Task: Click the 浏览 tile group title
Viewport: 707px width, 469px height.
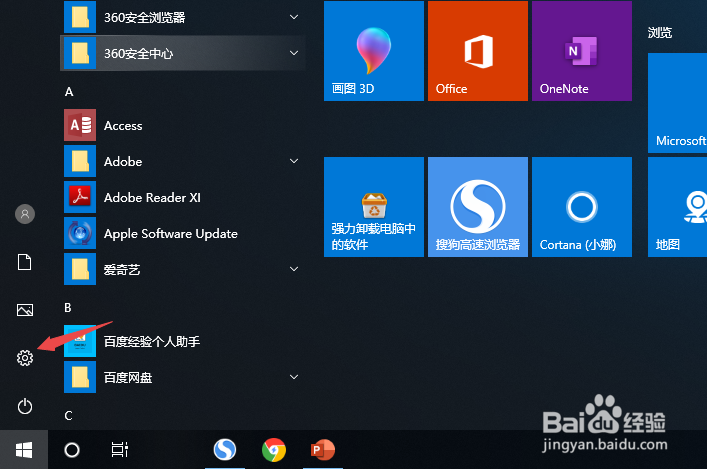Action: [x=660, y=32]
